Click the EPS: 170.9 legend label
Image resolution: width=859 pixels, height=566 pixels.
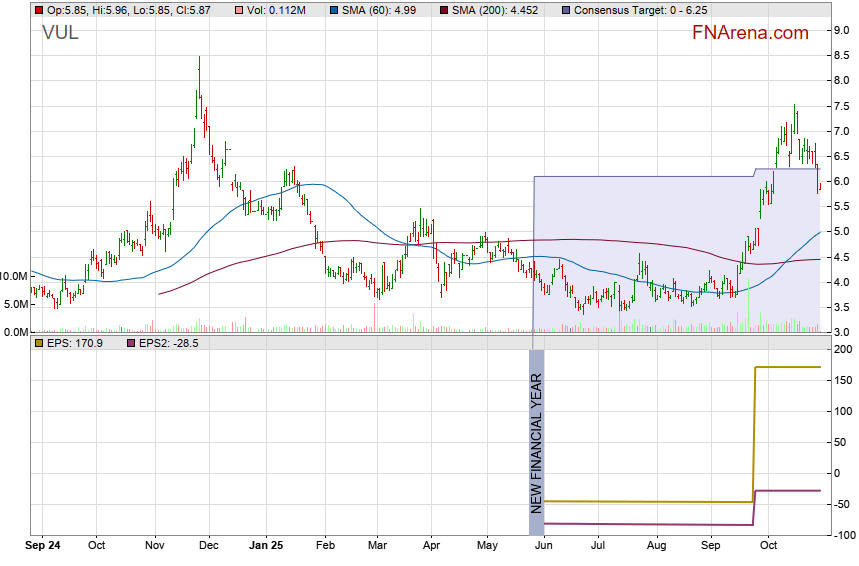[x=74, y=343]
